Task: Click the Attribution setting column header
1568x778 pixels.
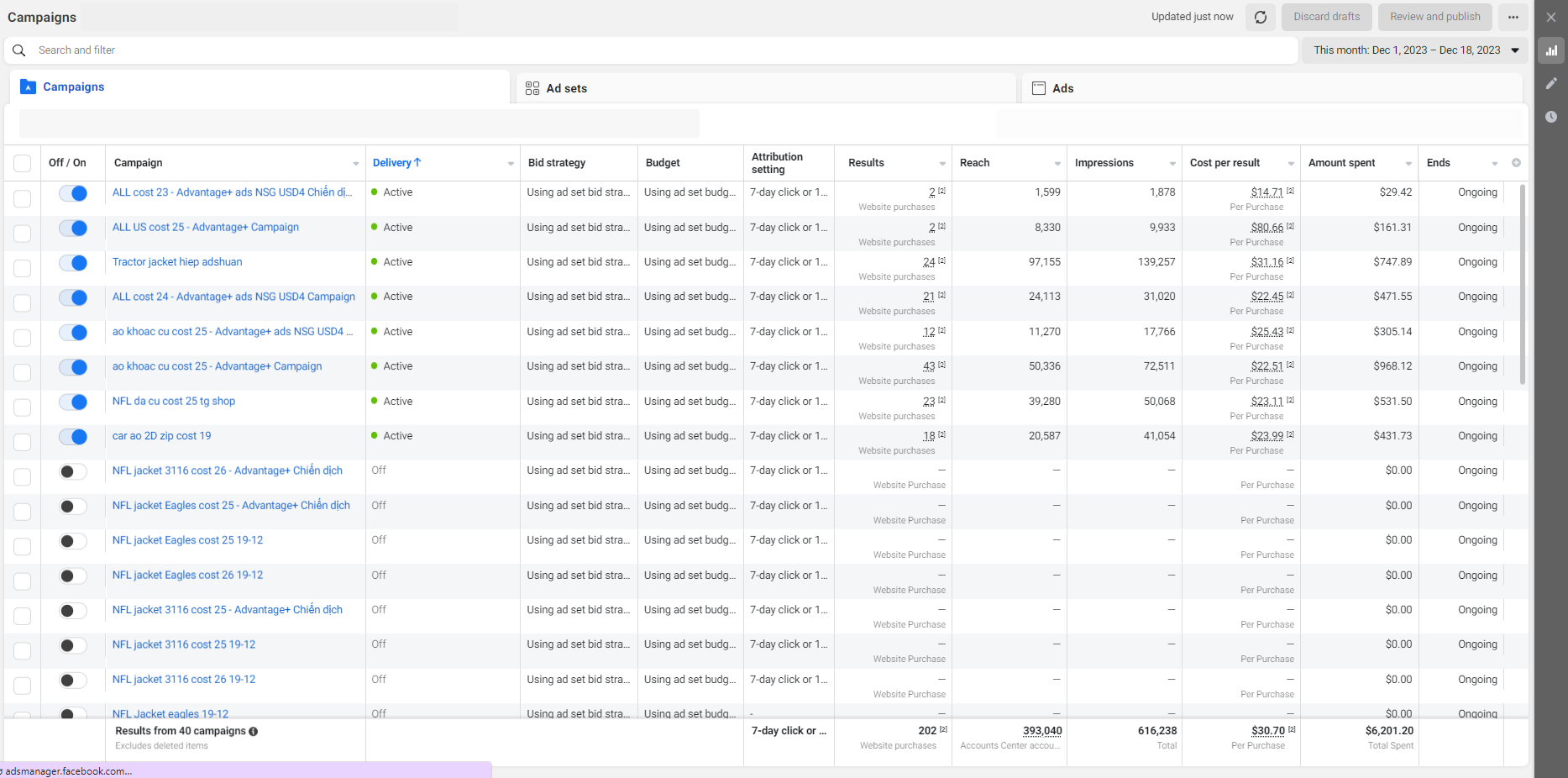Action: coord(777,163)
